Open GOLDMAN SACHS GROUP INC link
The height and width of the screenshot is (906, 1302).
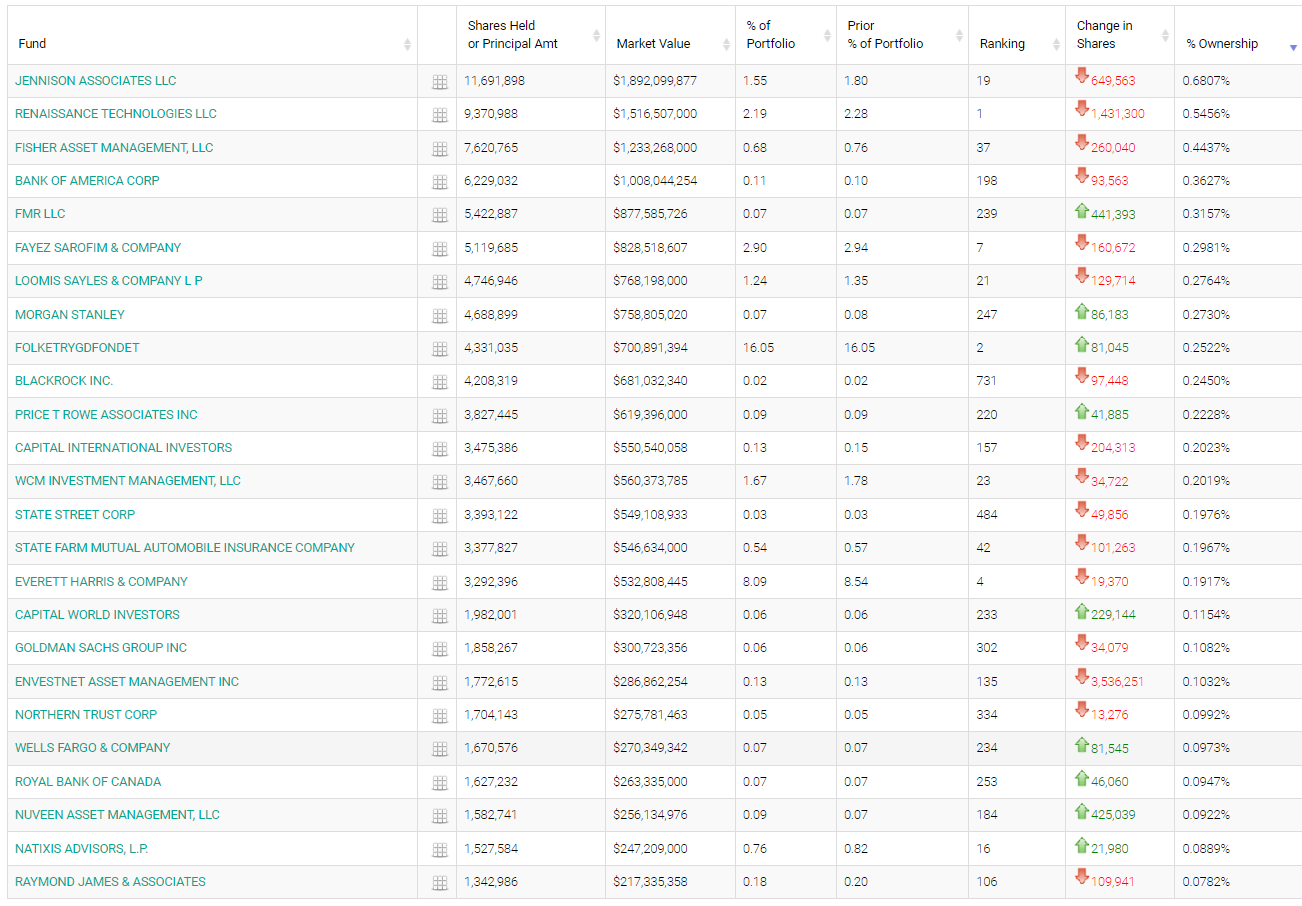click(101, 648)
